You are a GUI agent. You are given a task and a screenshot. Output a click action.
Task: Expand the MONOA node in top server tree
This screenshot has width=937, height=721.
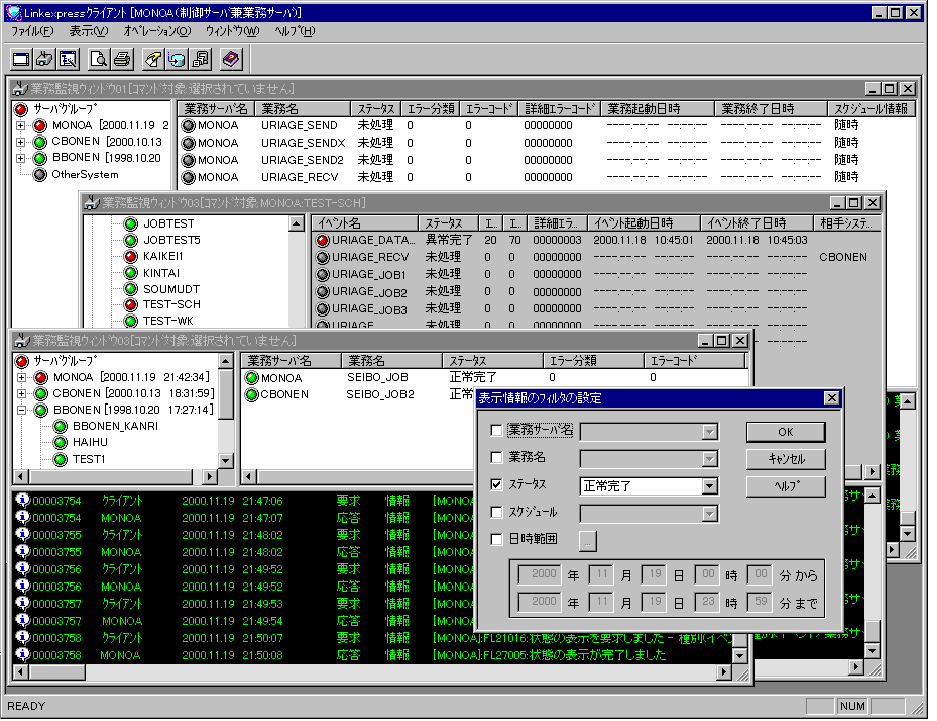pyautogui.click(x=21, y=126)
